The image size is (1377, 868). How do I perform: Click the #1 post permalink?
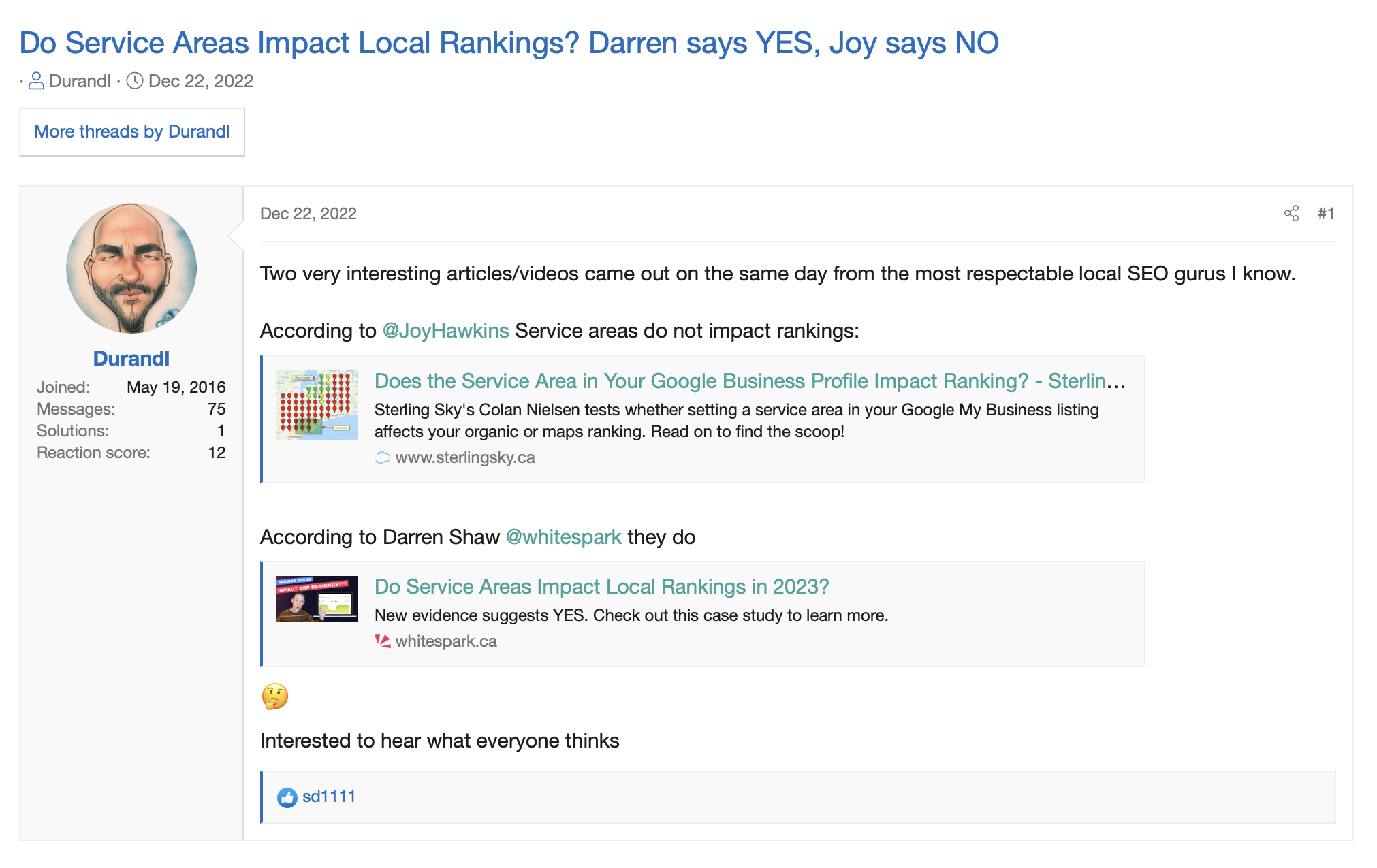click(x=1325, y=214)
